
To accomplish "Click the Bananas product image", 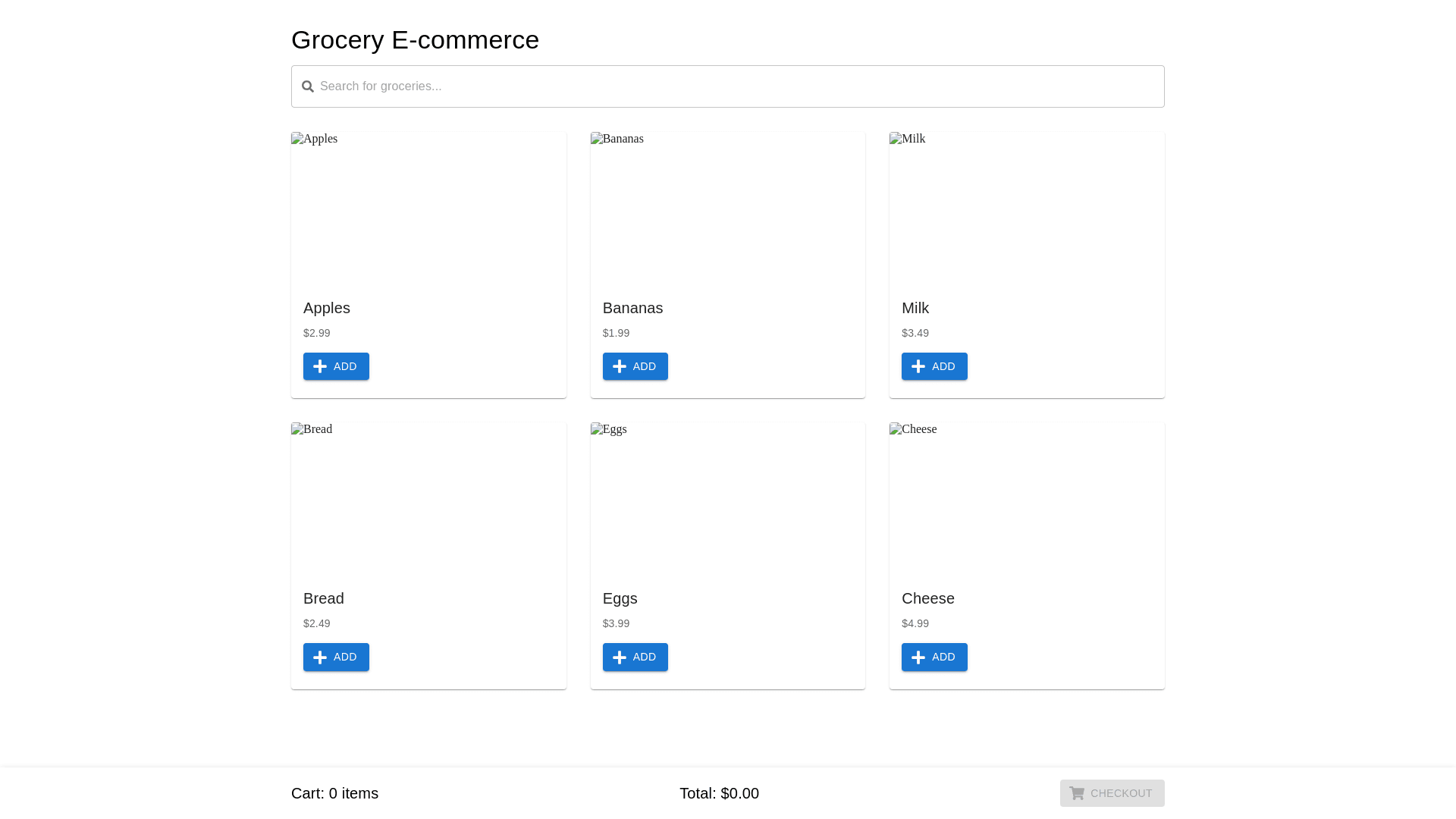I will point(727,209).
